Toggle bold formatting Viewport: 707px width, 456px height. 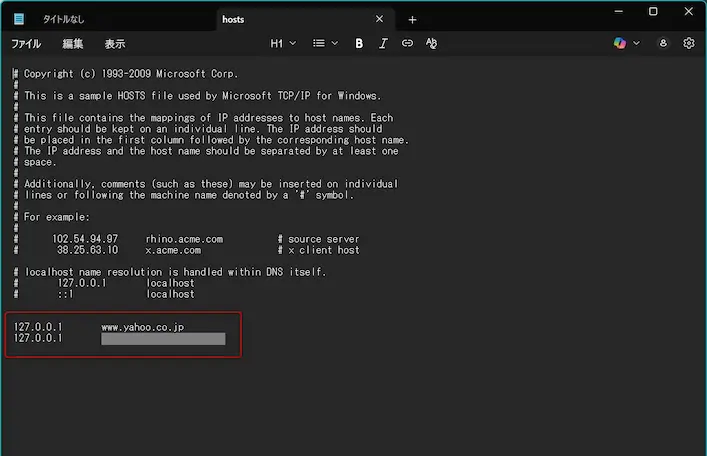359,44
